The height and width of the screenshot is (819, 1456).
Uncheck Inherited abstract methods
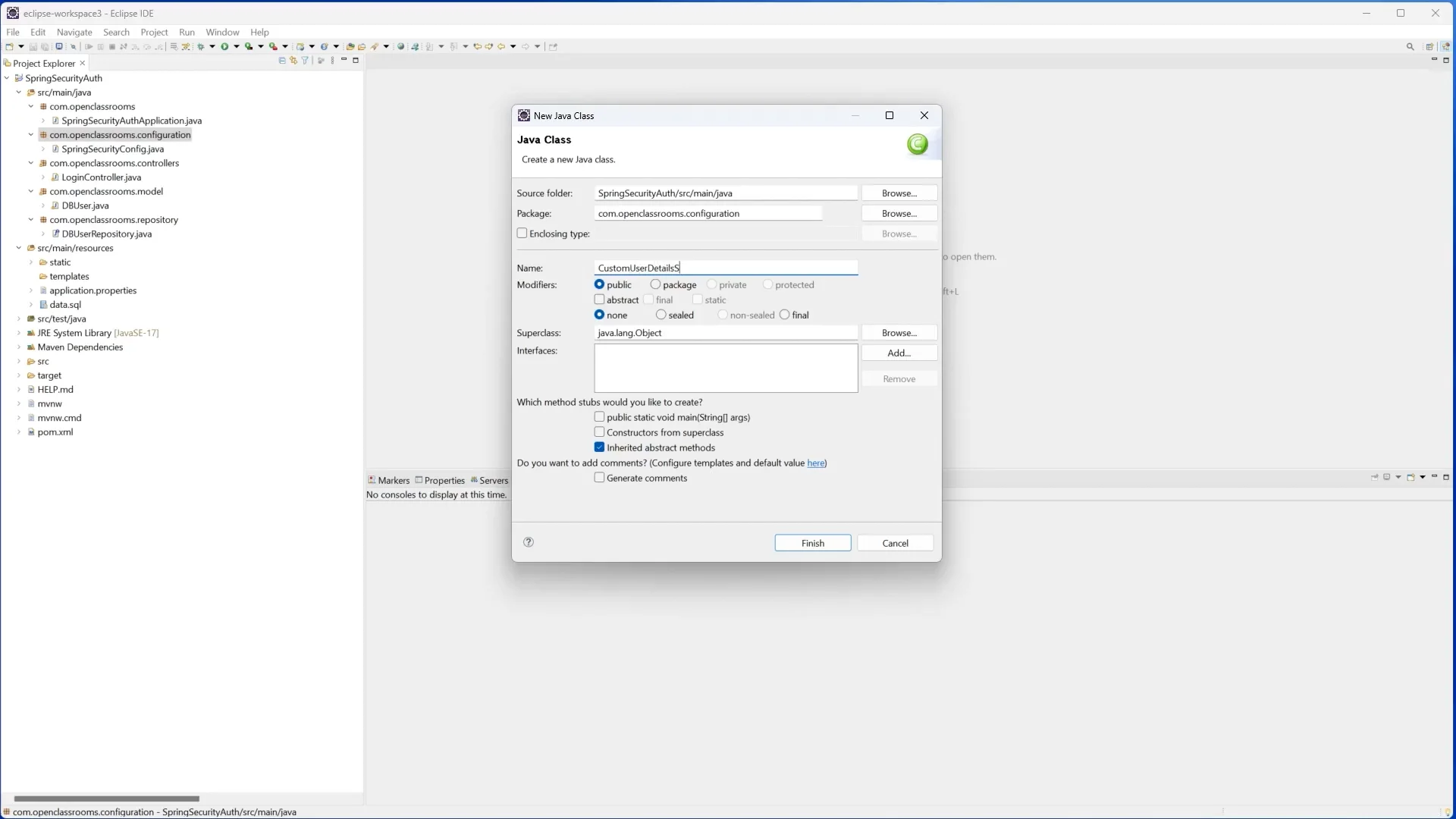pos(600,447)
